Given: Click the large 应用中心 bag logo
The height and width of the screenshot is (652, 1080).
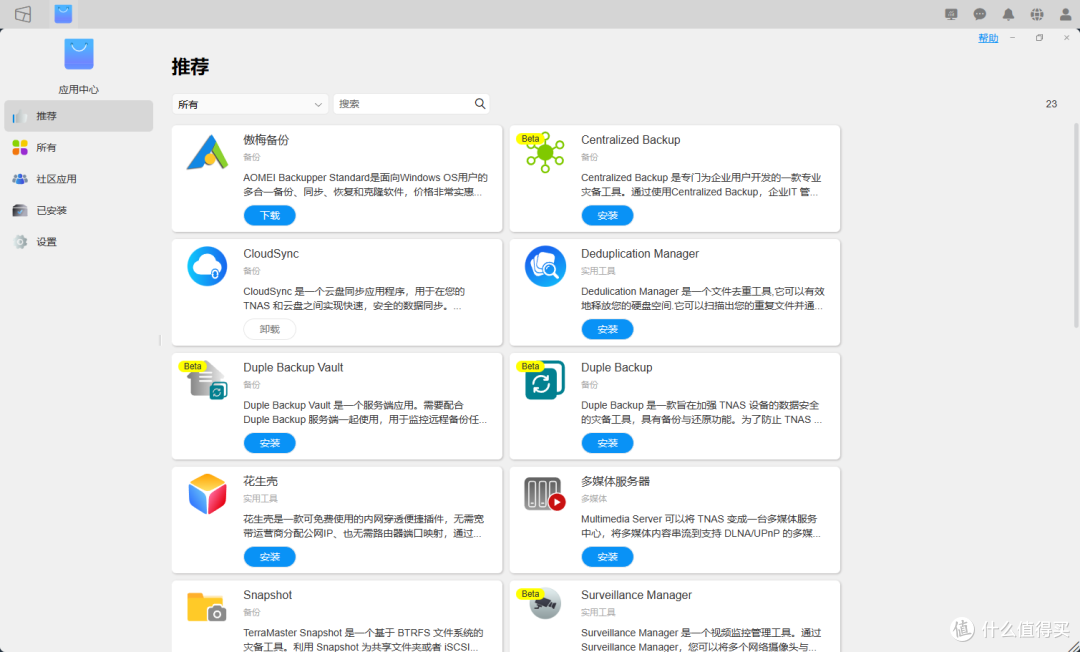Looking at the screenshot, I should coord(79,54).
